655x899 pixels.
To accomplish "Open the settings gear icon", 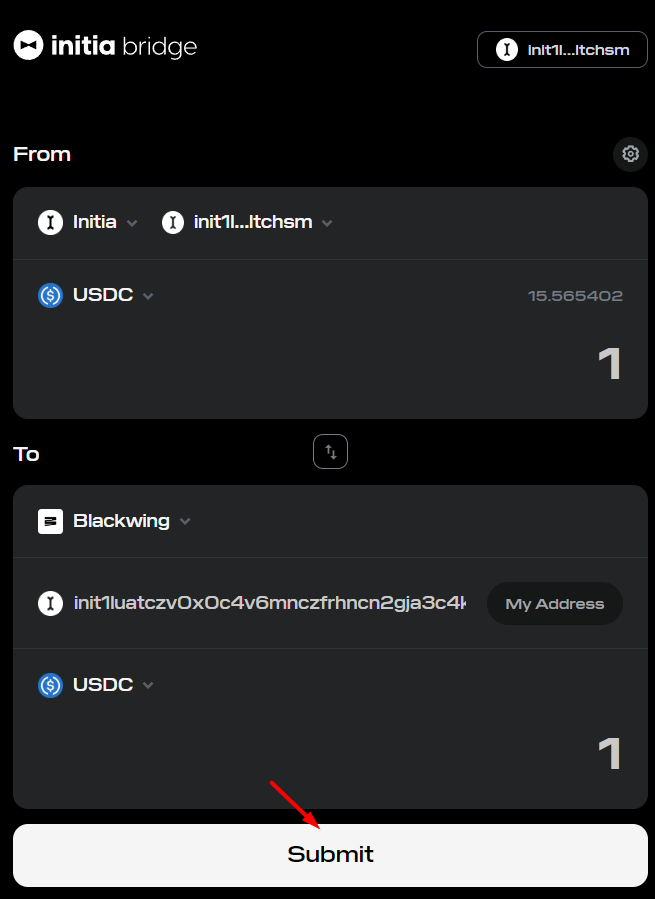I will [630, 154].
